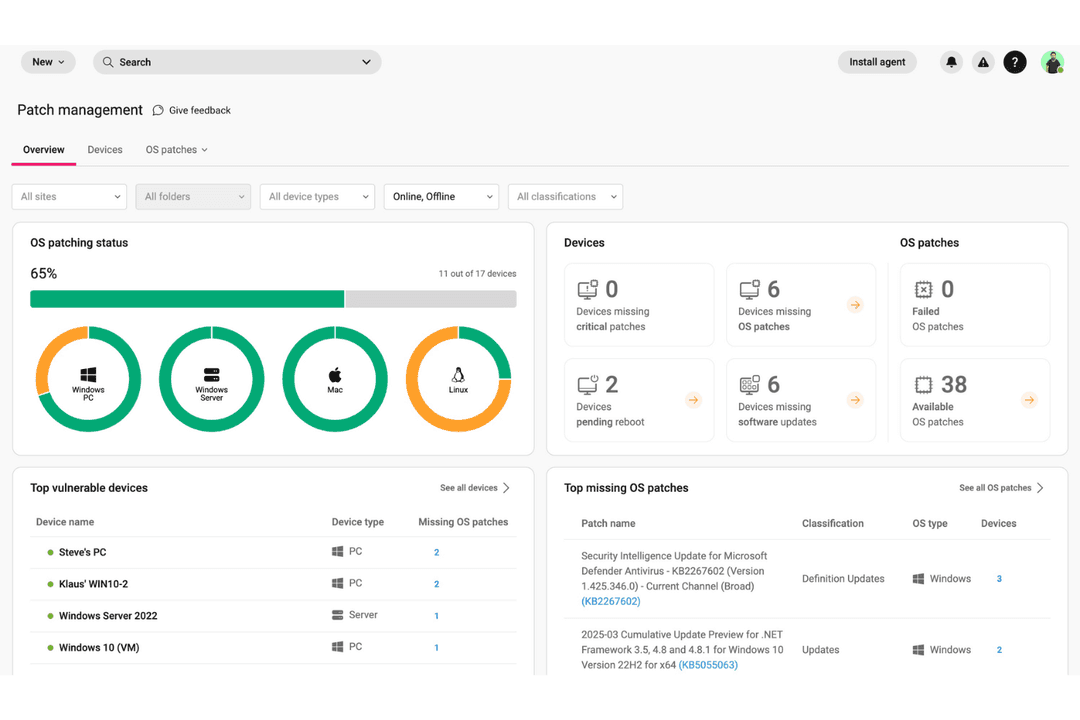Image resolution: width=1080 pixels, height=720 pixels.
Task: Open the New dropdown button
Action: (48, 62)
